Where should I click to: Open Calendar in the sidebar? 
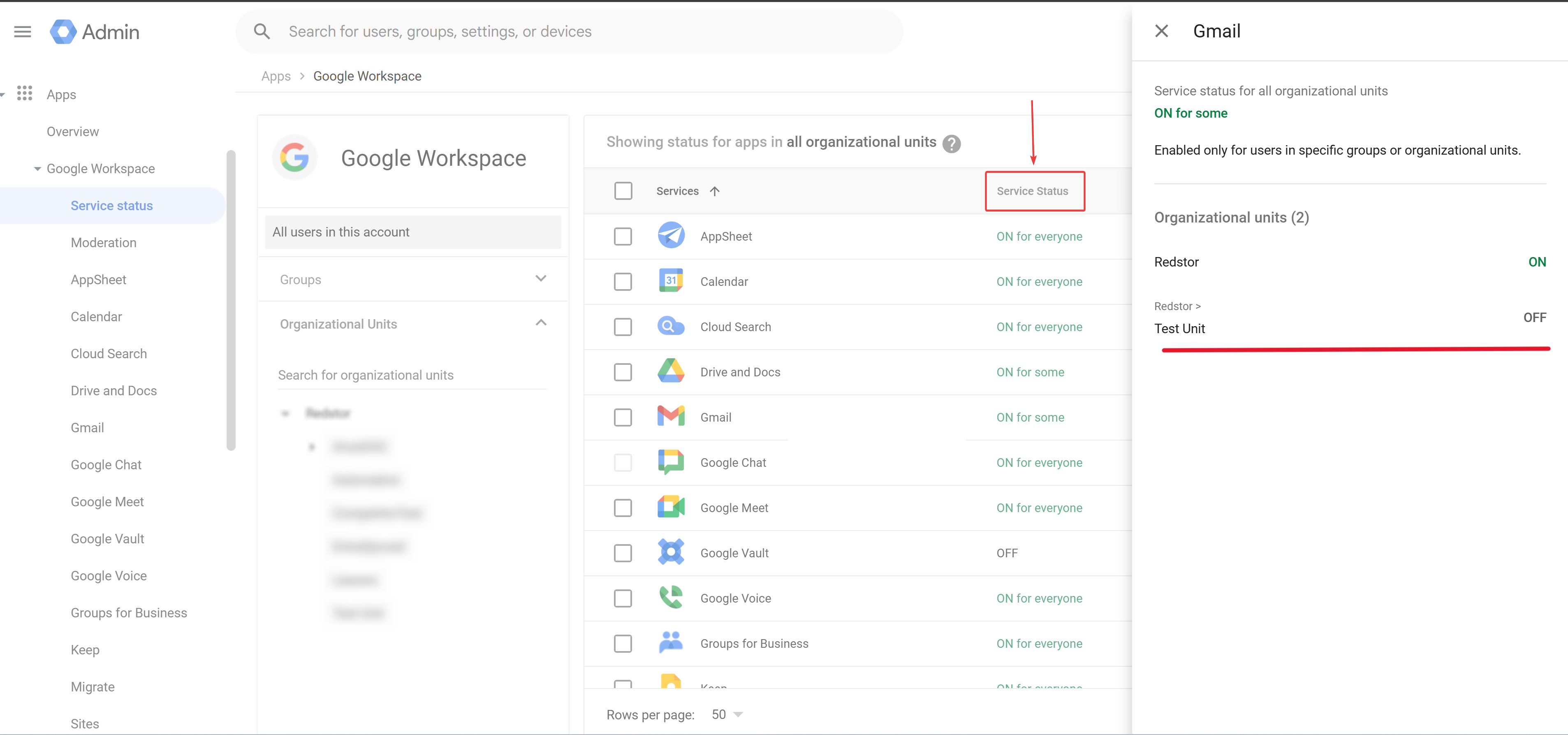[96, 317]
